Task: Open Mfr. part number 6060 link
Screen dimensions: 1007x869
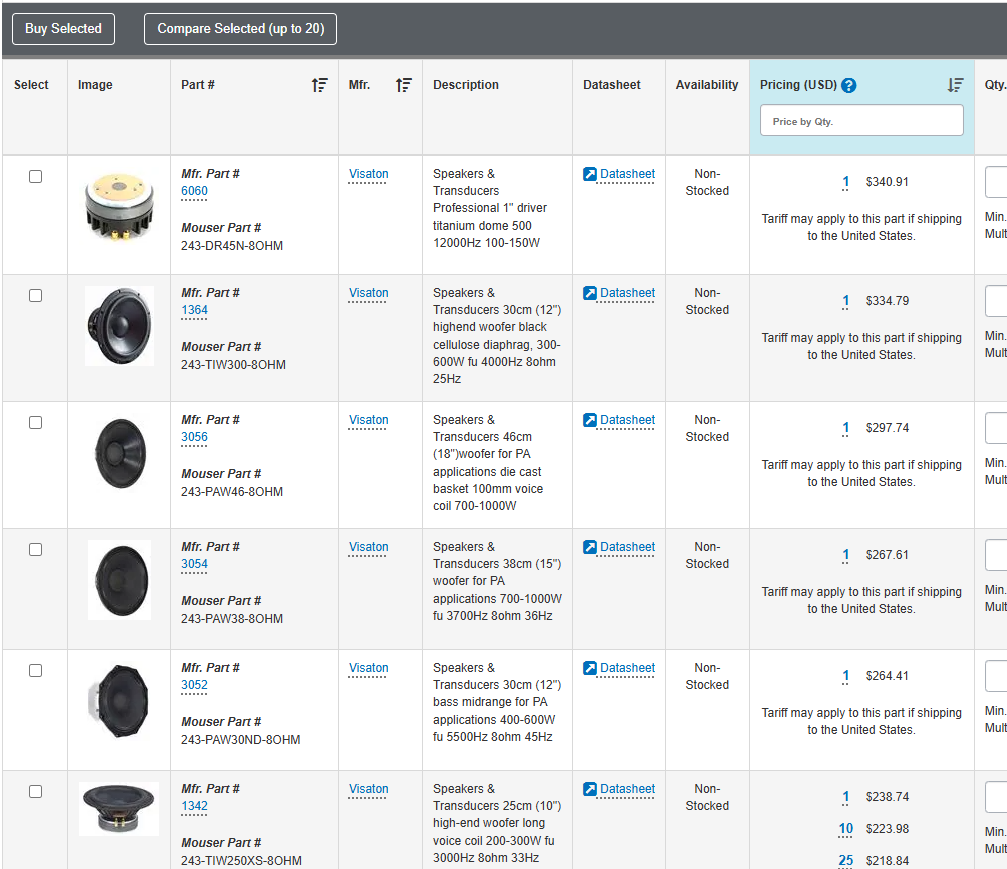Action: click(194, 191)
